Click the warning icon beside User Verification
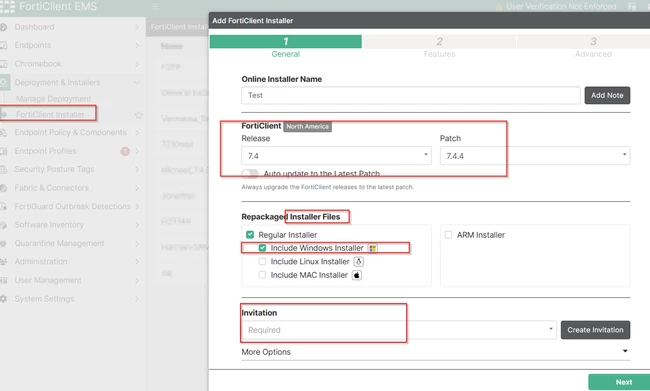This screenshot has height=391, width=650. (x=500, y=7)
